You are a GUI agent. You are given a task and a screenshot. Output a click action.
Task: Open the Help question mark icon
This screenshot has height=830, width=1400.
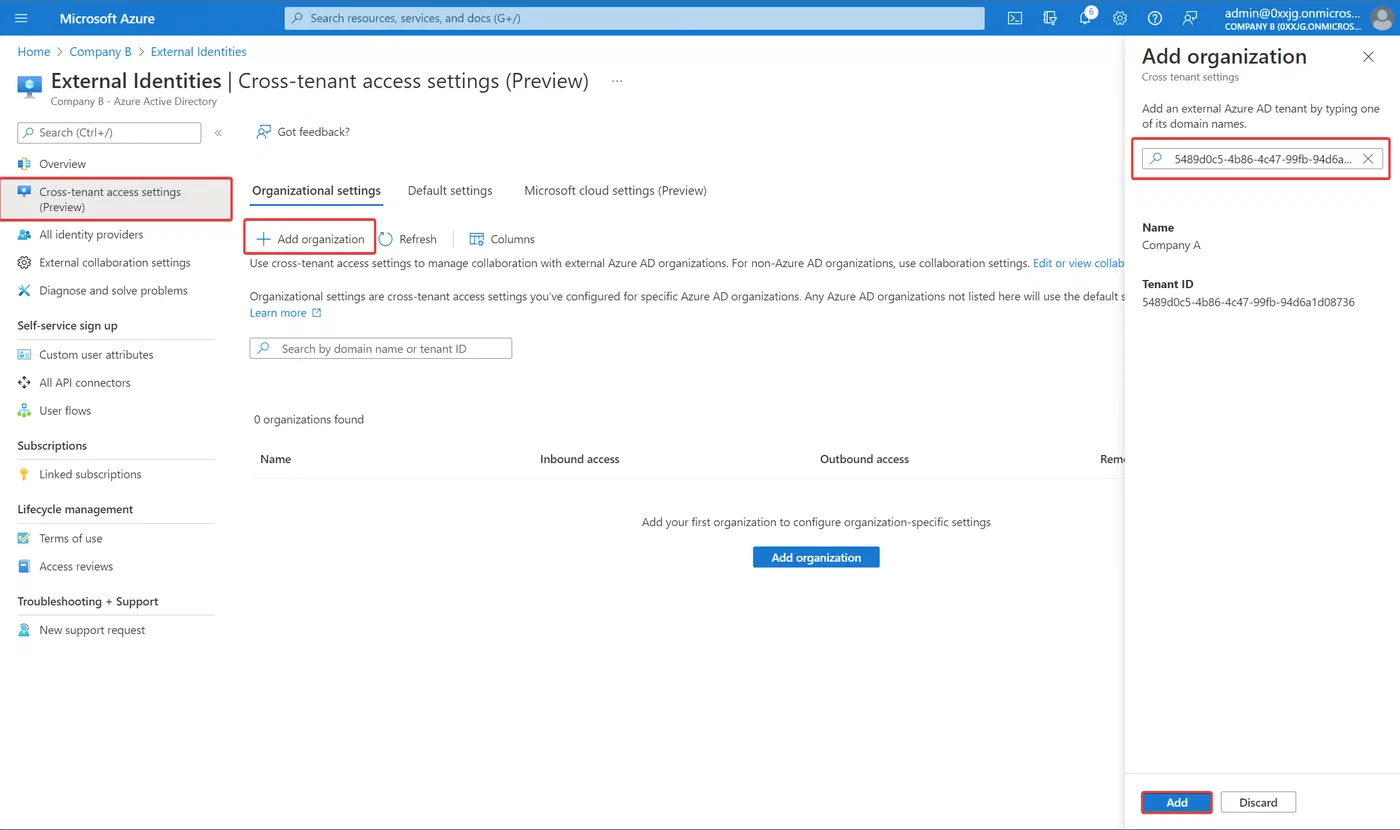click(1155, 18)
